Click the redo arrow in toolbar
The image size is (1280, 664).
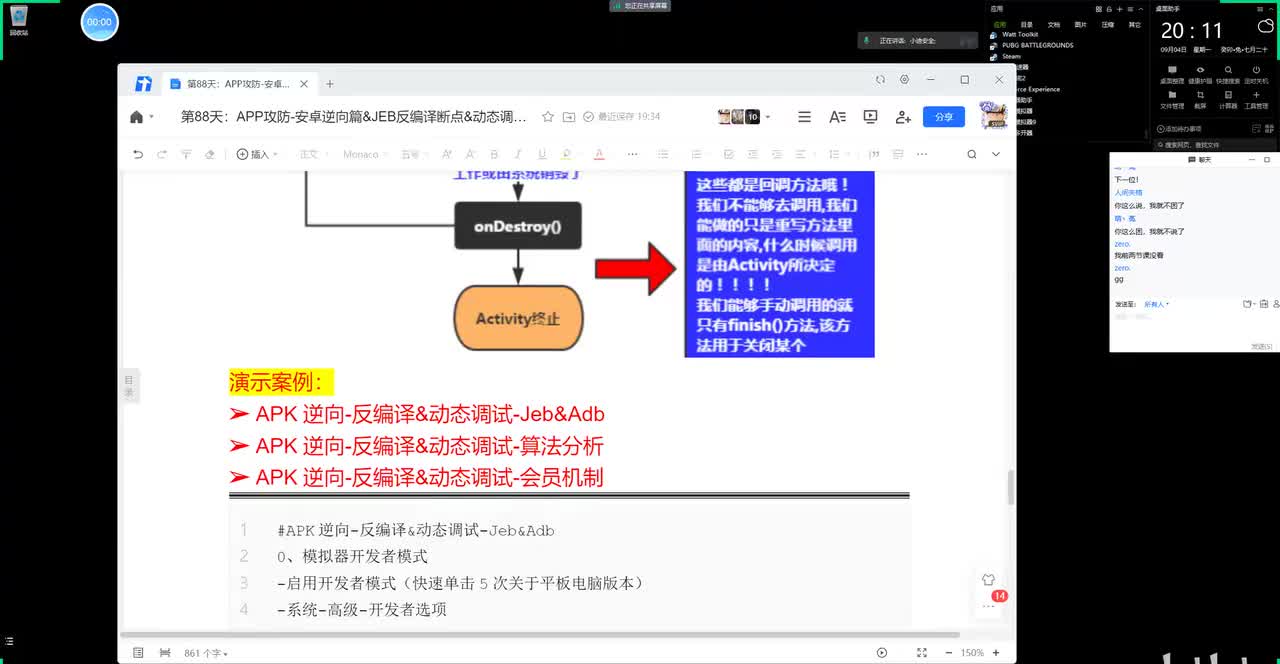162,154
